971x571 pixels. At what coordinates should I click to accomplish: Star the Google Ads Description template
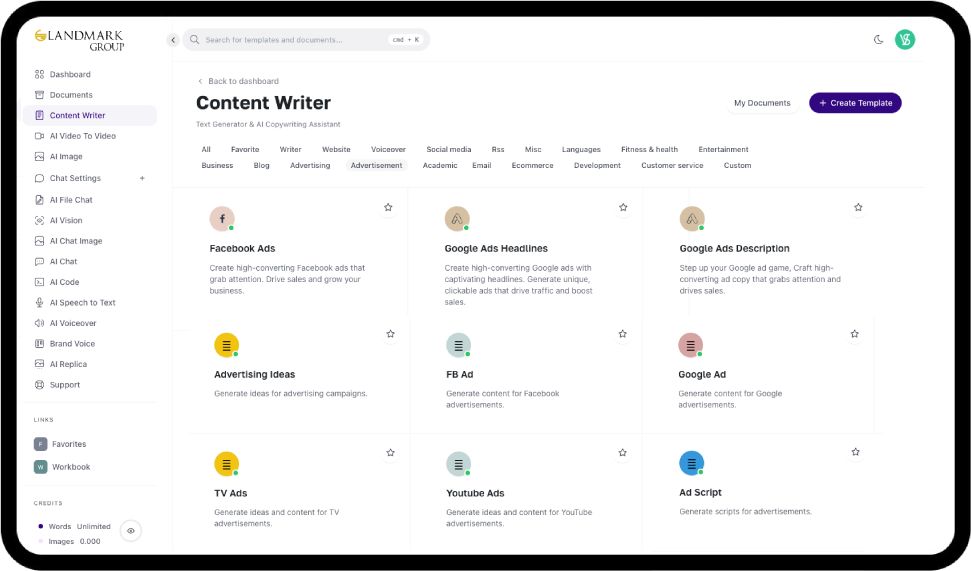click(x=858, y=207)
